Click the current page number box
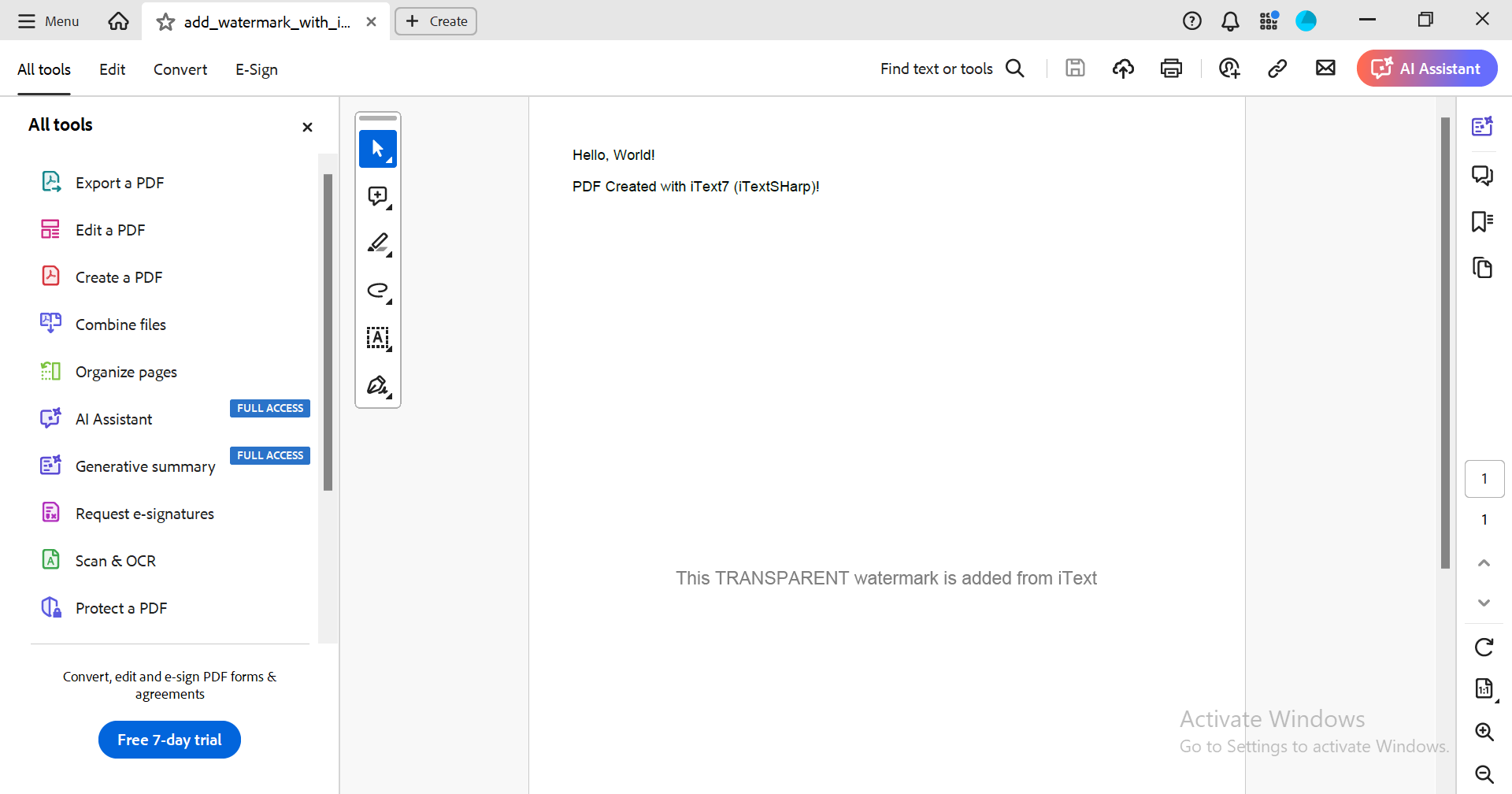The height and width of the screenshot is (794, 1512). coord(1484,479)
